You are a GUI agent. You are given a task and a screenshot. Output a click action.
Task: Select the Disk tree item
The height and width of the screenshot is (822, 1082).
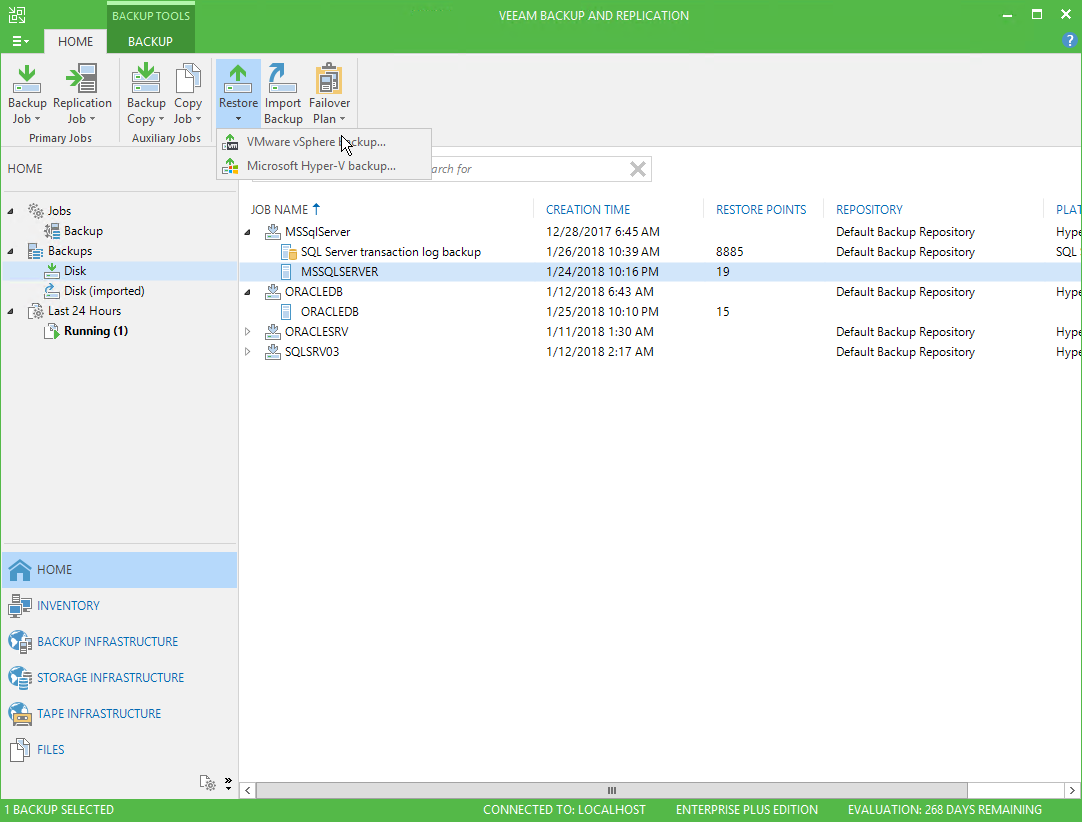click(x=75, y=271)
